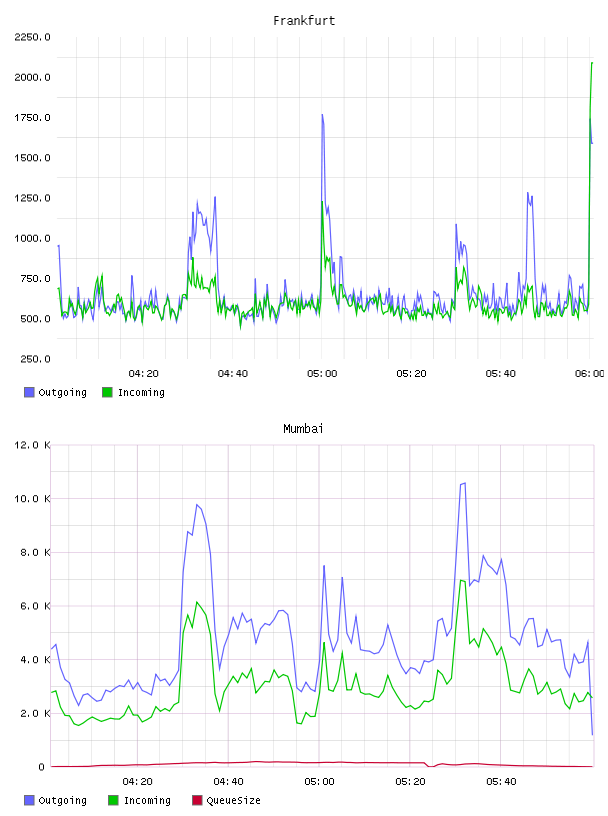The width and height of the screenshot is (608, 816).
Task: Click the 6.0 K y-axis label in Mumbai chart
Action: 35,606
